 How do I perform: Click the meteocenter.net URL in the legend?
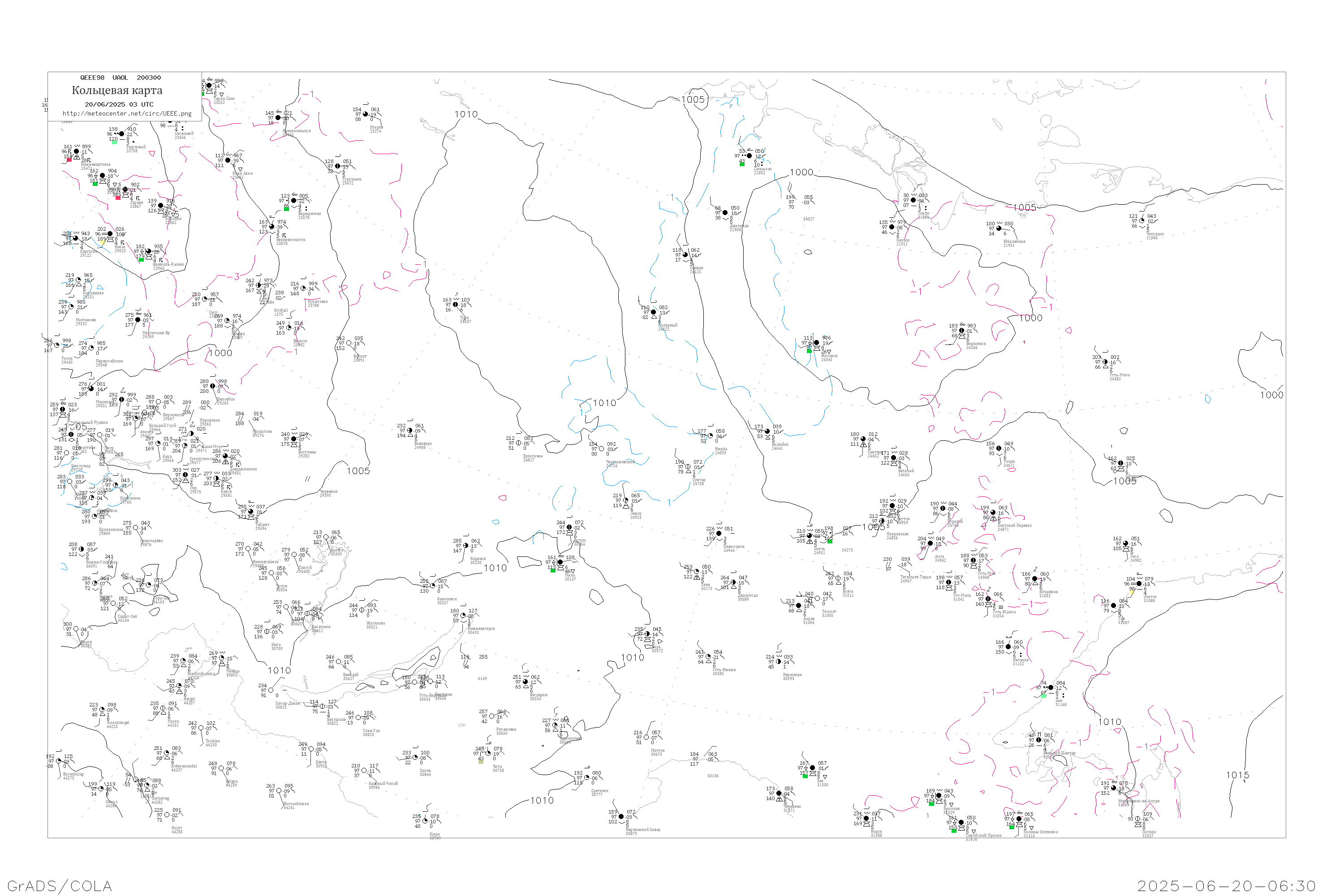(x=127, y=114)
